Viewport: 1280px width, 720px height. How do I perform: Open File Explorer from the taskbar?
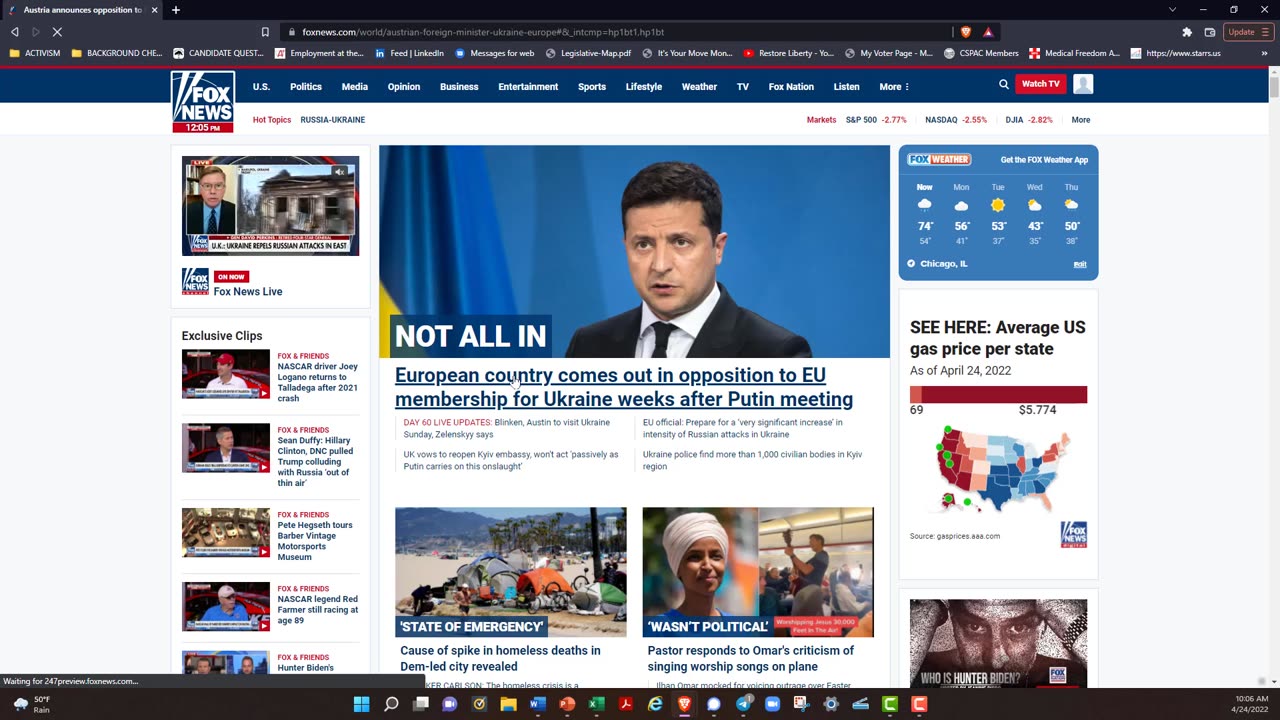[508, 704]
